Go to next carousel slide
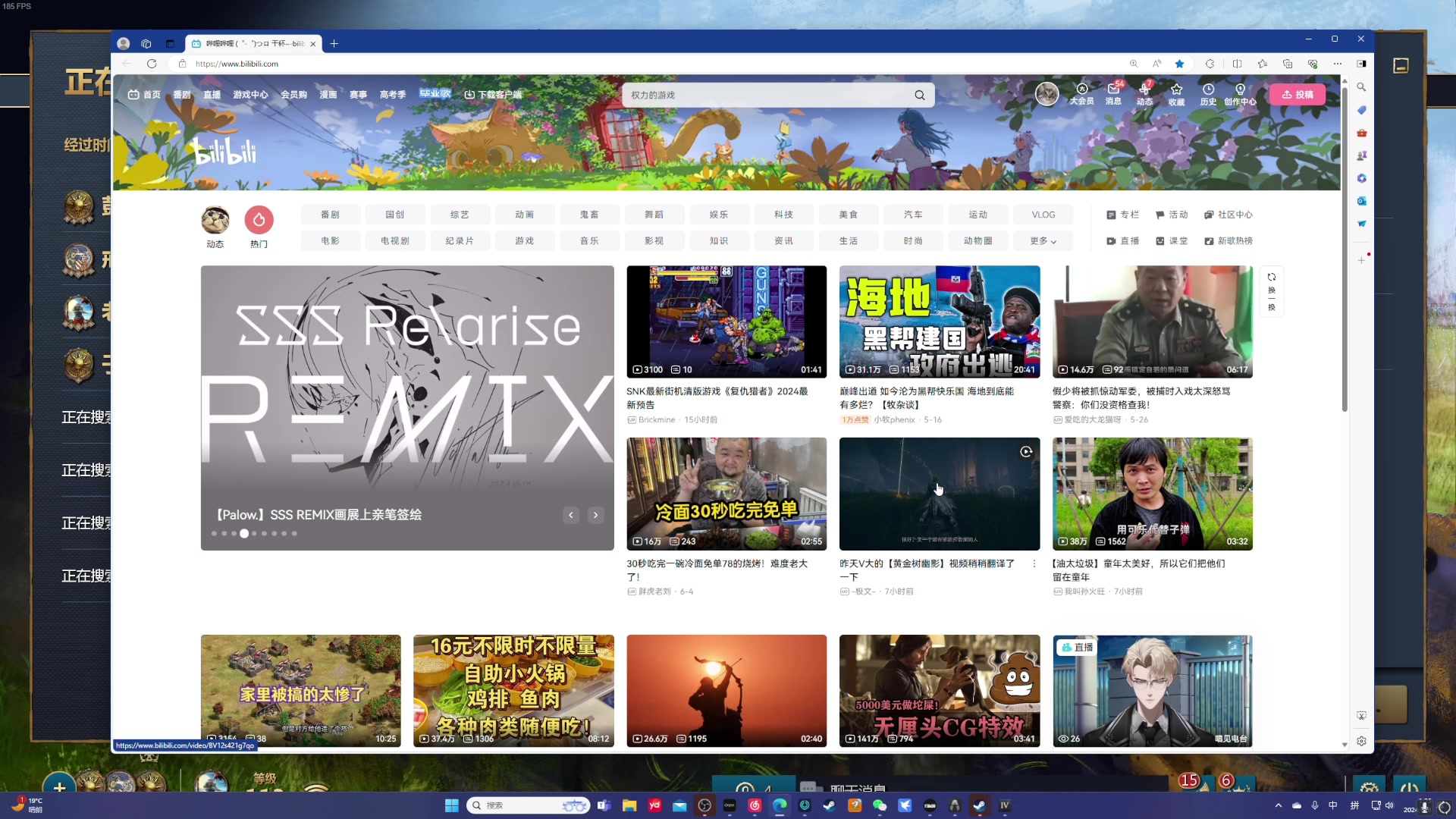Viewport: 1456px width, 819px height. pos(596,515)
